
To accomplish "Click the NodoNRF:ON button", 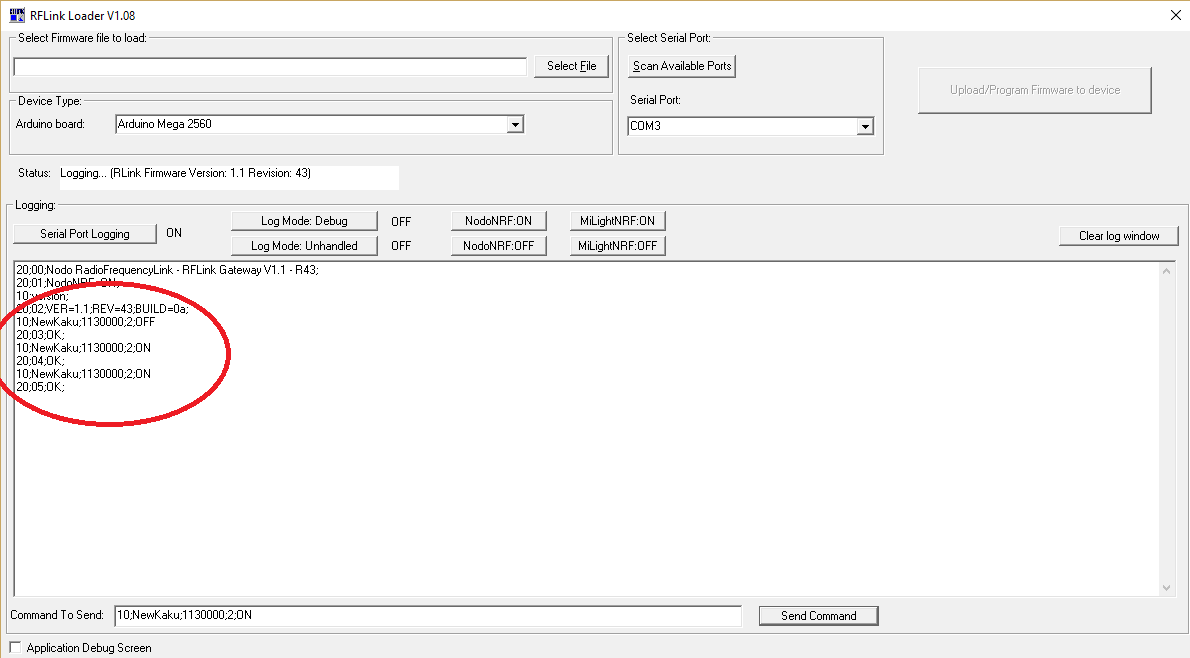I will point(499,221).
